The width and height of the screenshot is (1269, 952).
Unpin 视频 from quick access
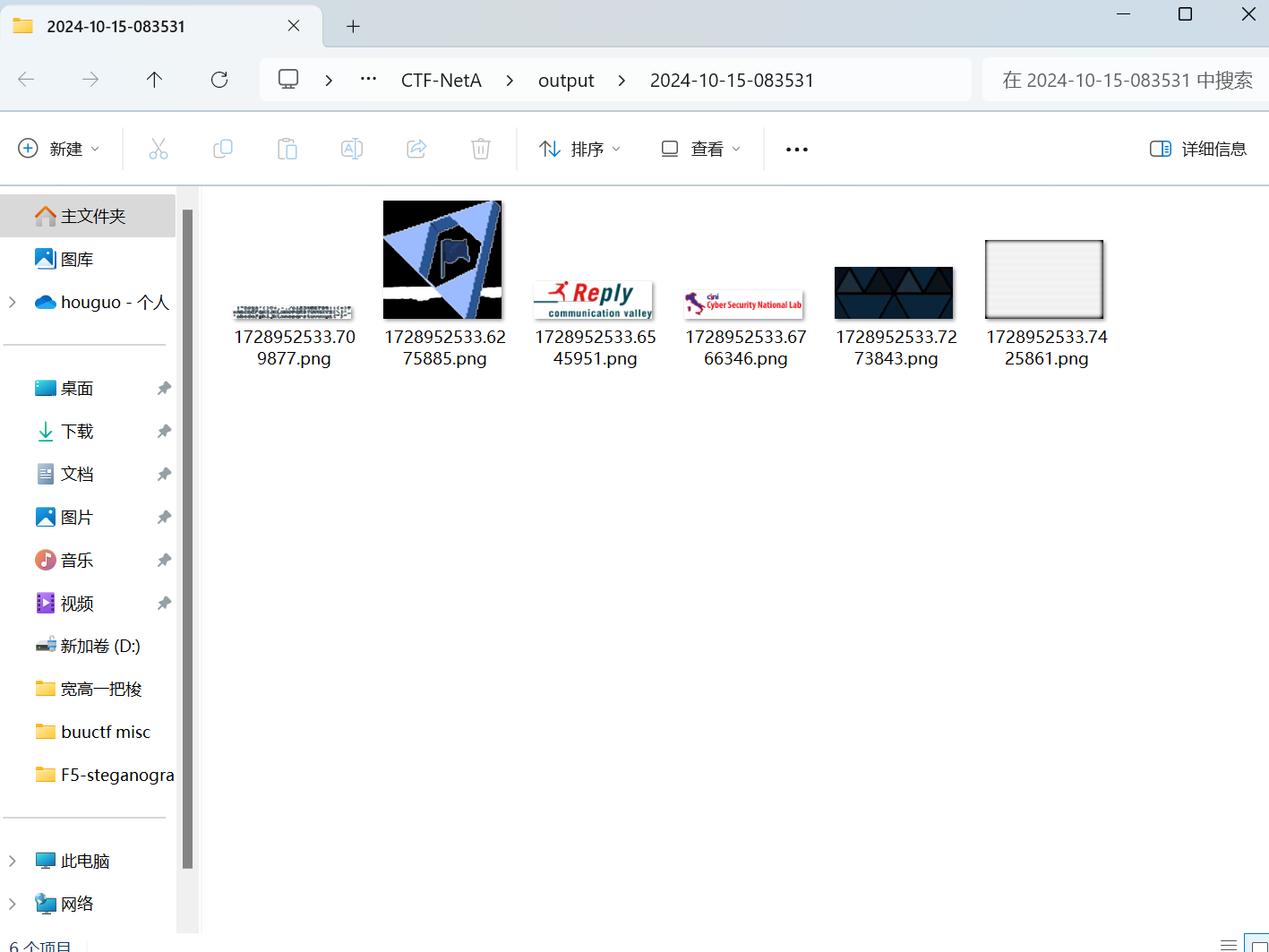[x=164, y=603]
